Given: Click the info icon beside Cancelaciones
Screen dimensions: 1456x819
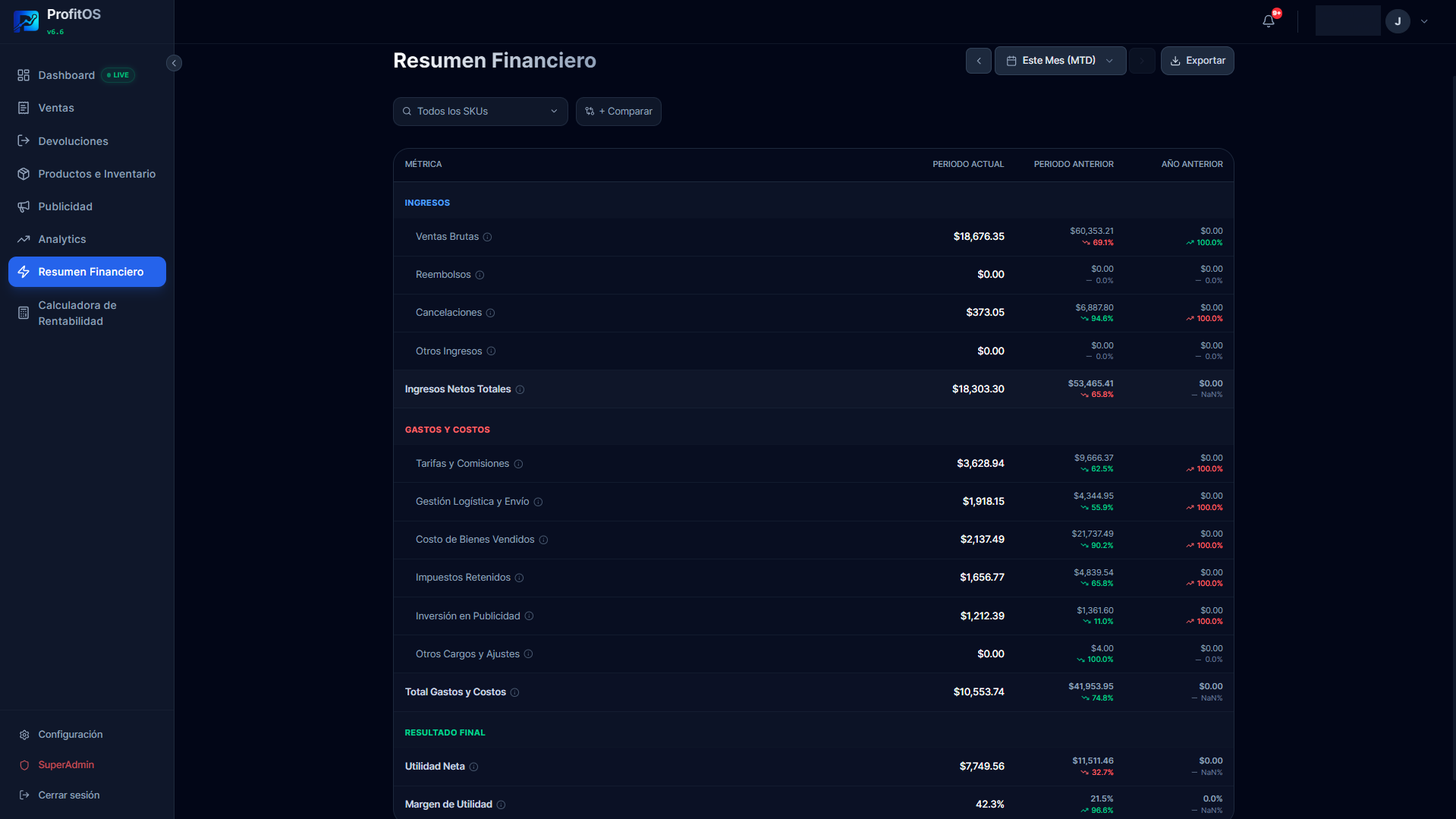Looking at the screenshot, I should (x=490, y=313).
